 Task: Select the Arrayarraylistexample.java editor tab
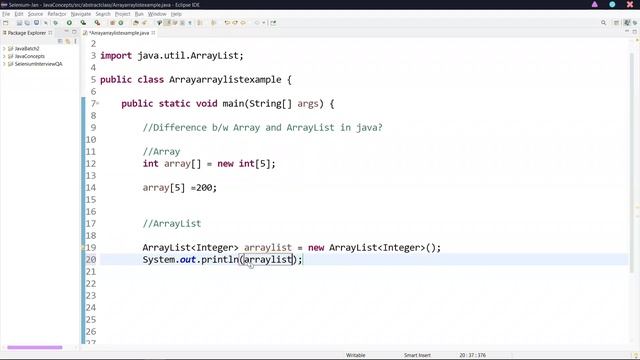point(119,33)
